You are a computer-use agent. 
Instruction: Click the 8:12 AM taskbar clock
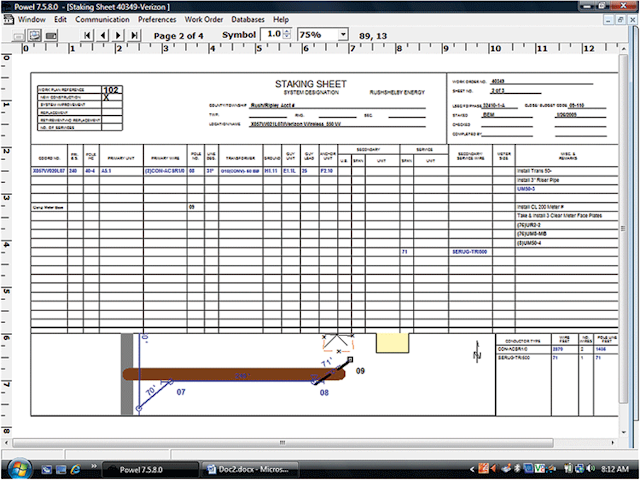click(615, 469)
